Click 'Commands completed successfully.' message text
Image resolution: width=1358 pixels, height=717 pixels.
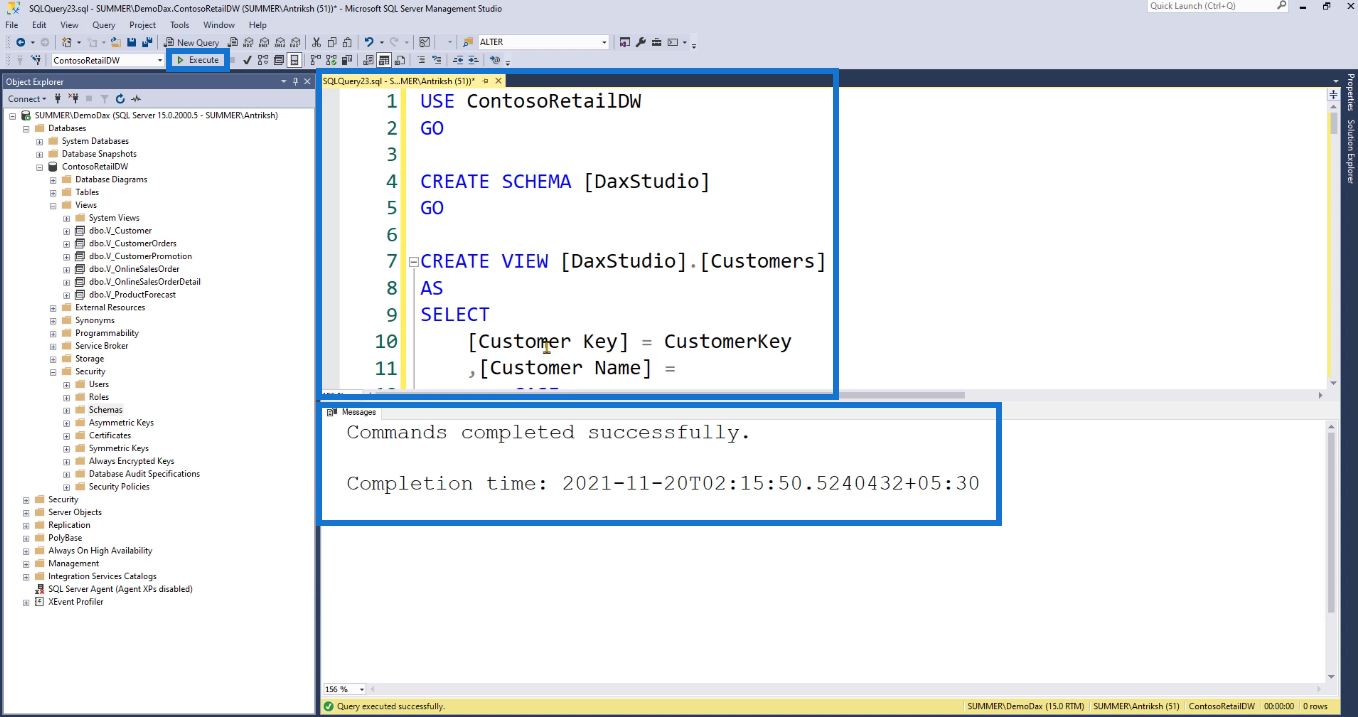point(548,433)
